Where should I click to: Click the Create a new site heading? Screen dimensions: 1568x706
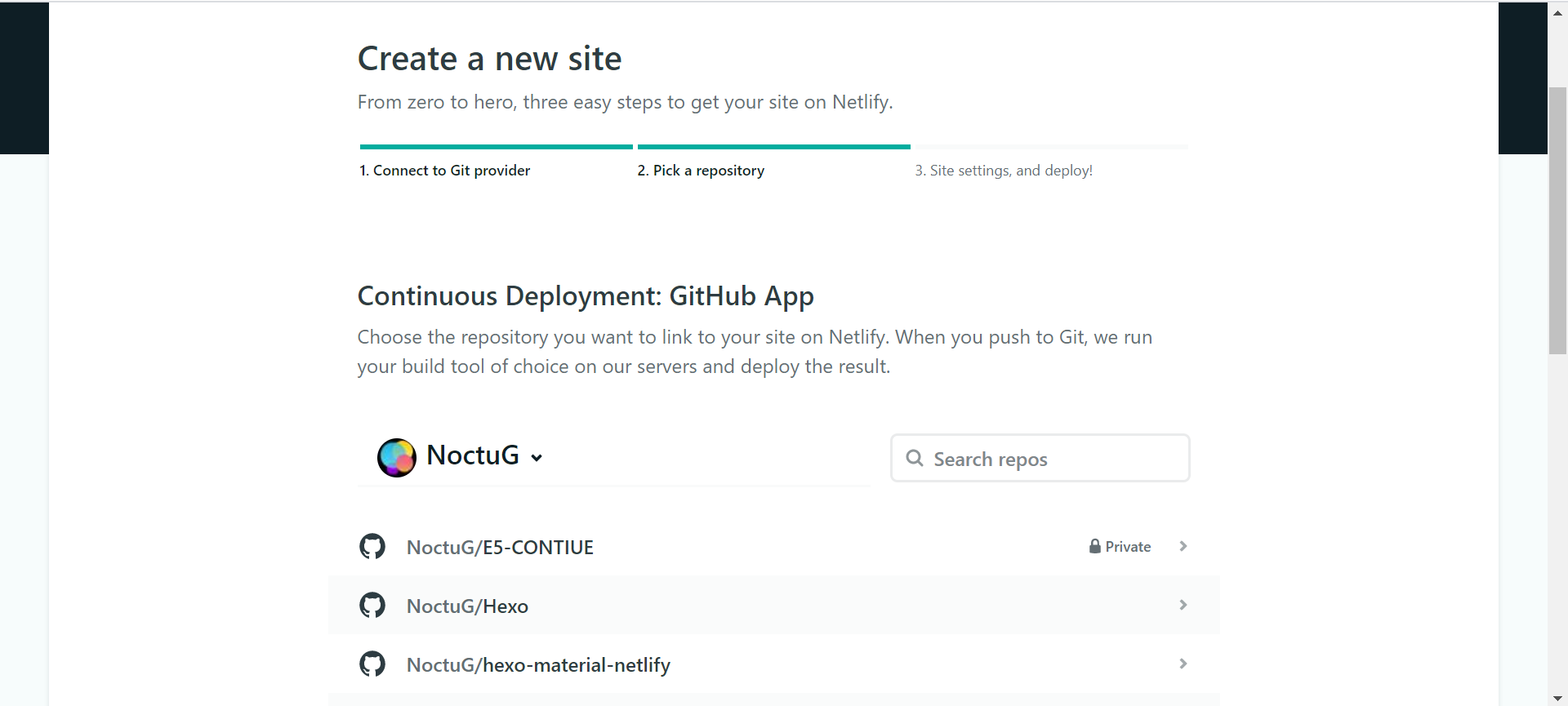(x=490, y=59)
